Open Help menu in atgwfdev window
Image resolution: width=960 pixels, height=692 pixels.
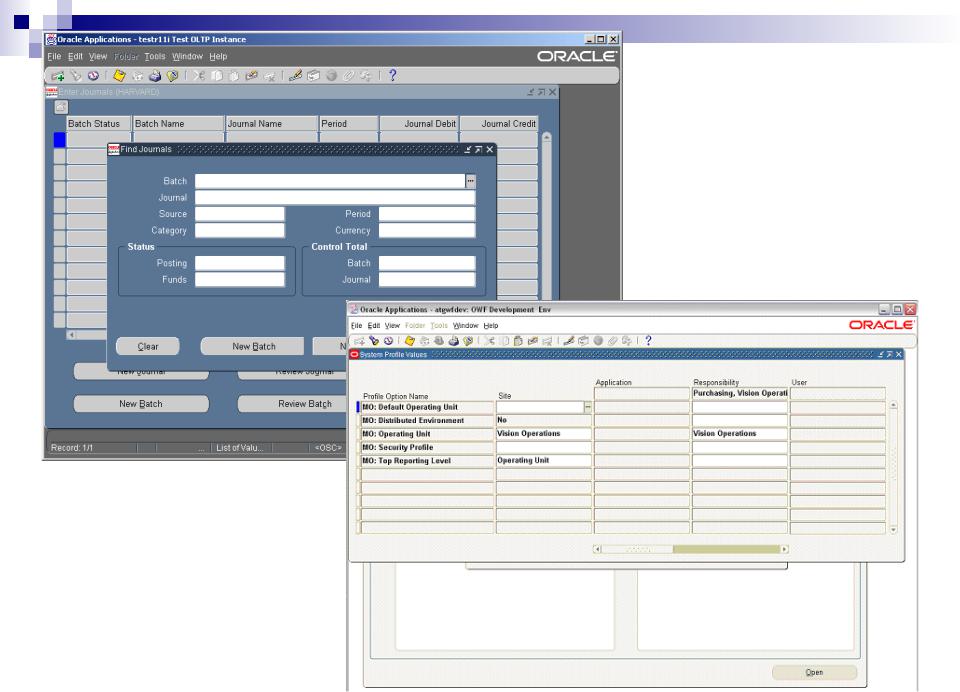tap(491, 326)
